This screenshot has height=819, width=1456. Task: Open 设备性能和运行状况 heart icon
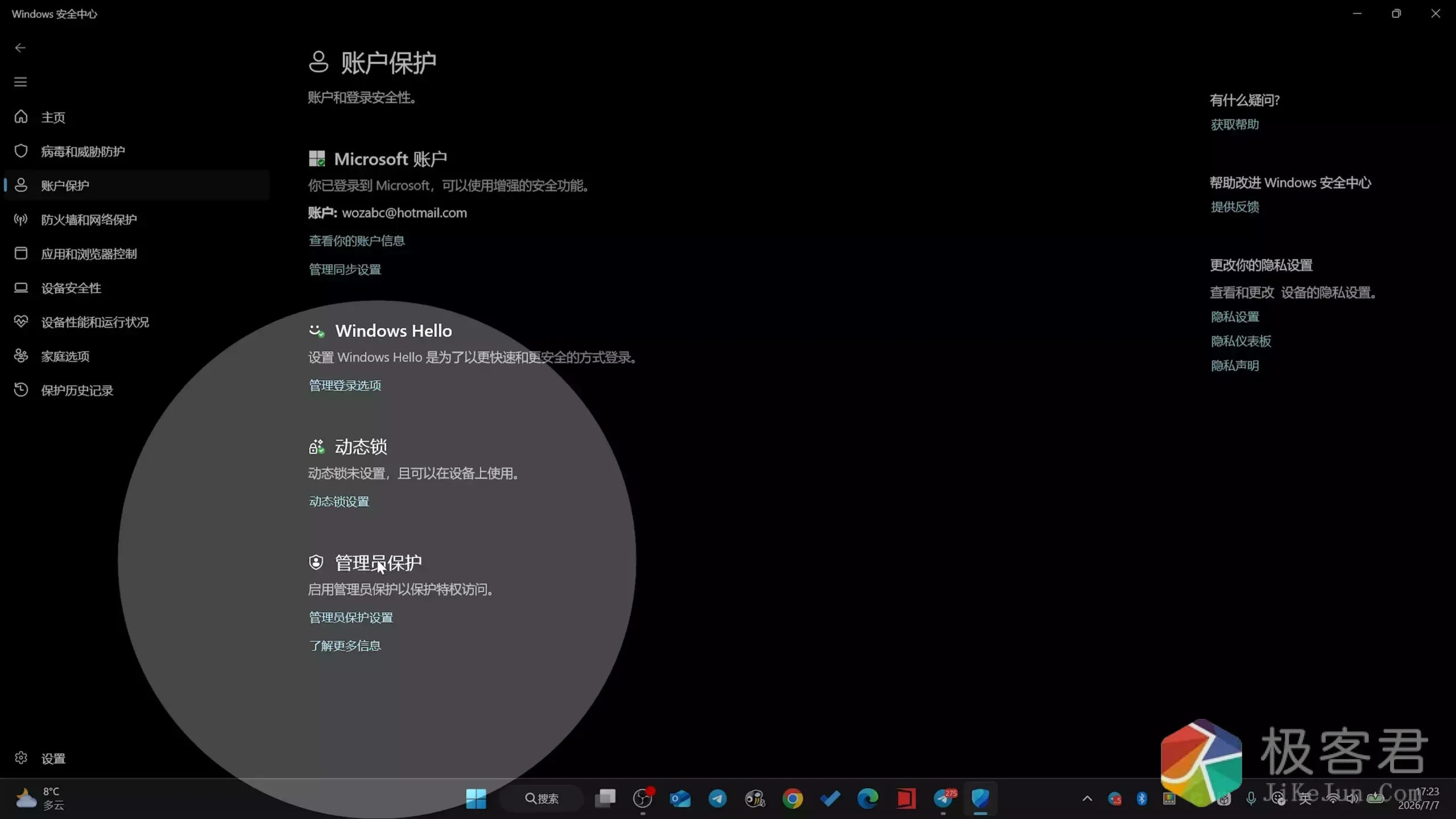pos(21,321)
